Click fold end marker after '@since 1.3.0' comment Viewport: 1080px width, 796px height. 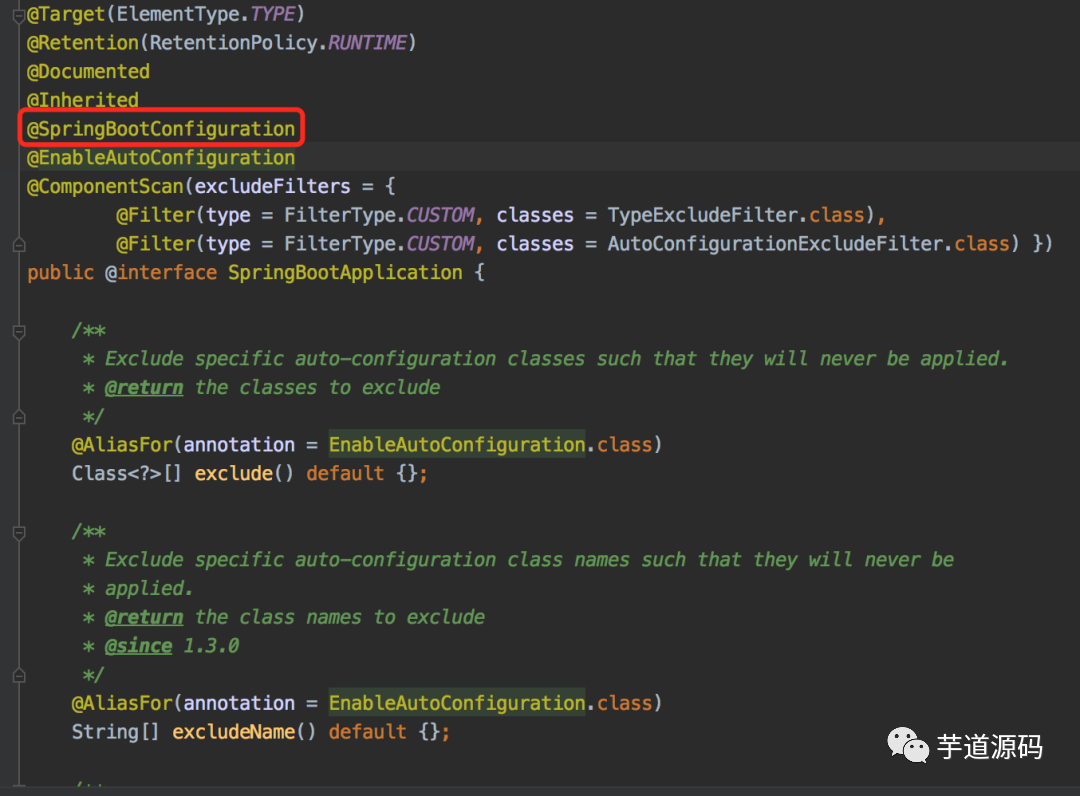[19, 675]
